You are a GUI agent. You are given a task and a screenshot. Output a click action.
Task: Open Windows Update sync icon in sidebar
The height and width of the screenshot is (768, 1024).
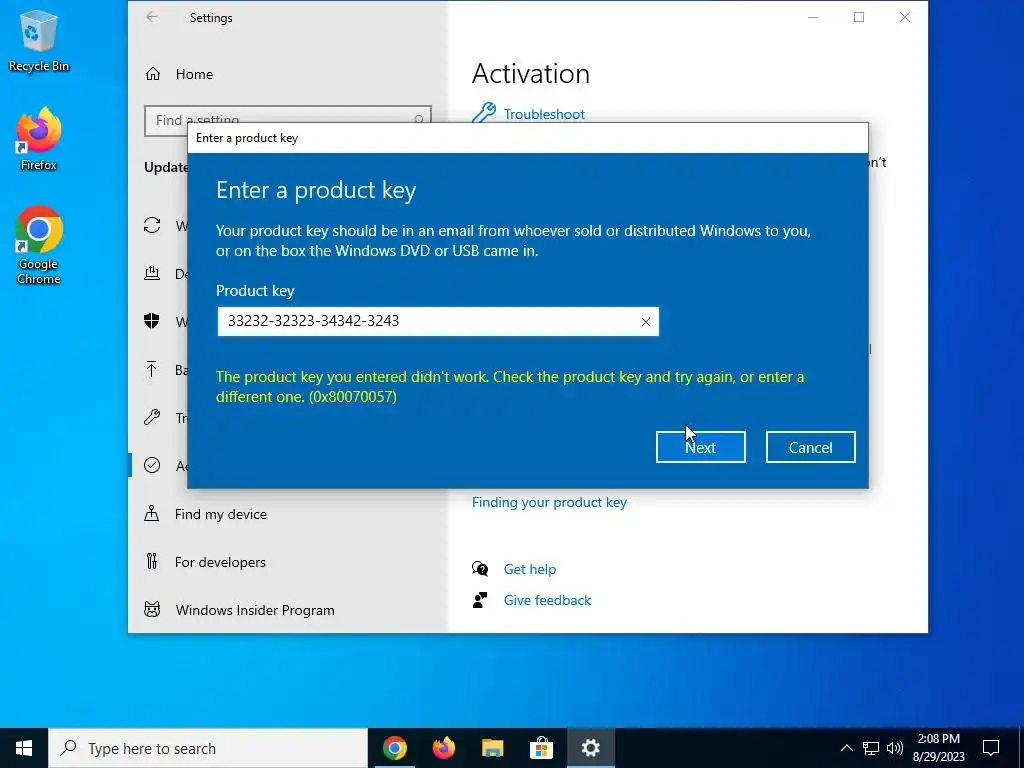pyautogui.click(x=152, y=225)
